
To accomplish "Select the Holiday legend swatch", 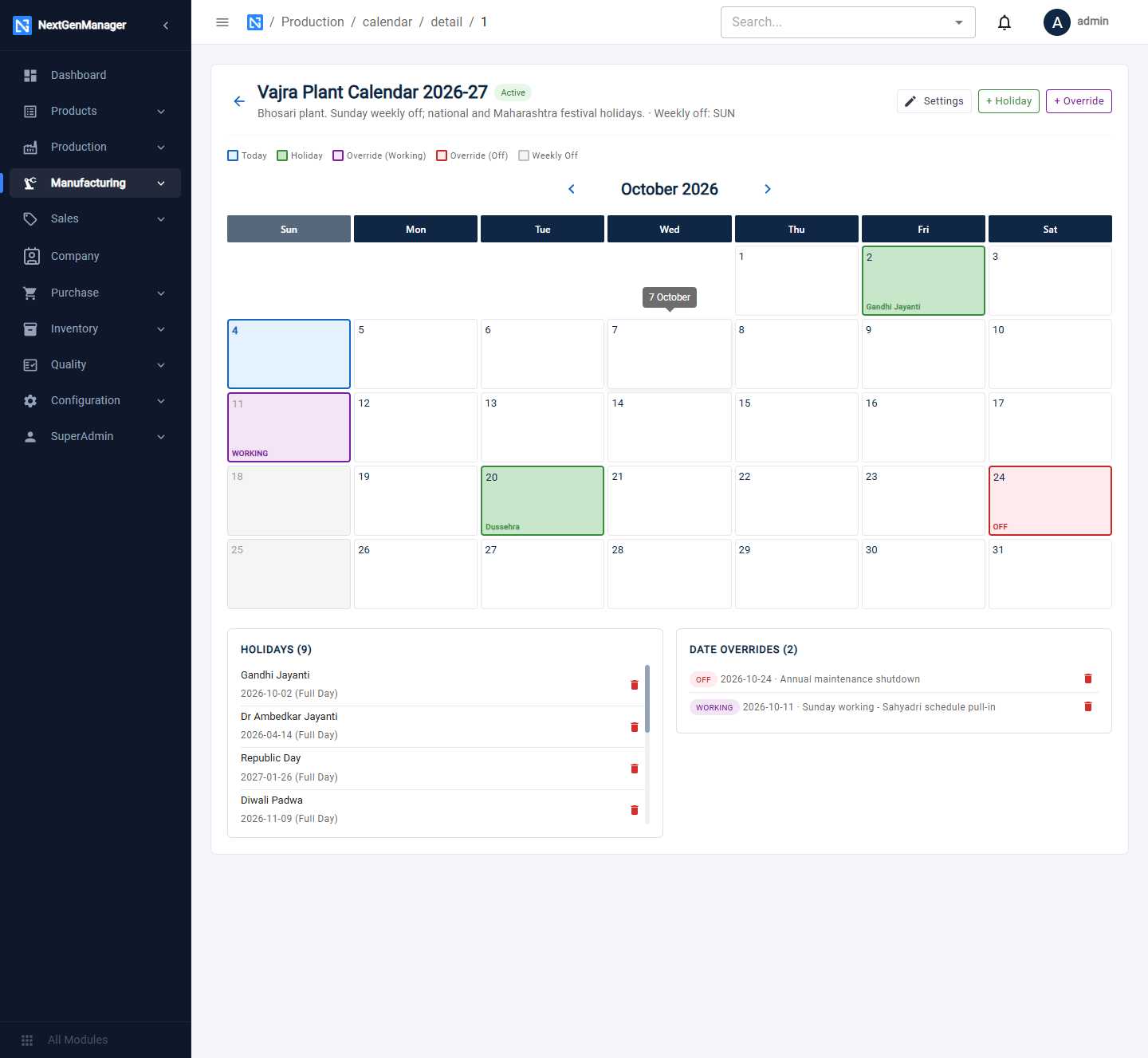I will pyautogui.click(x=282, y=155).
